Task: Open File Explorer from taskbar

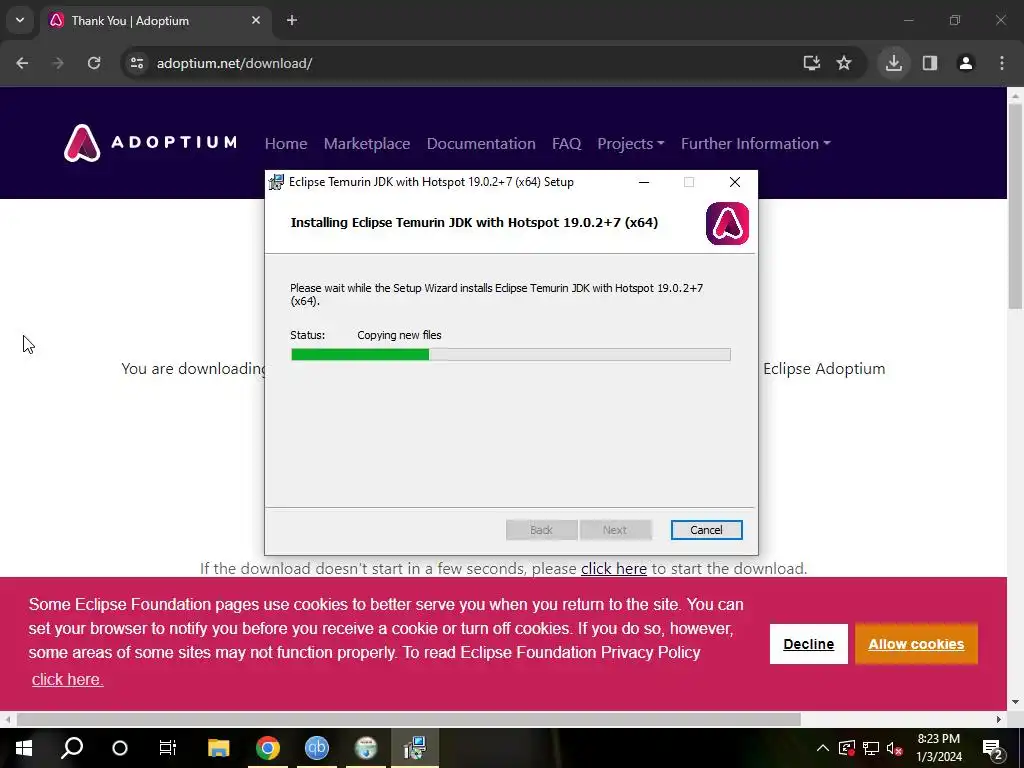Action: [218, 748]
